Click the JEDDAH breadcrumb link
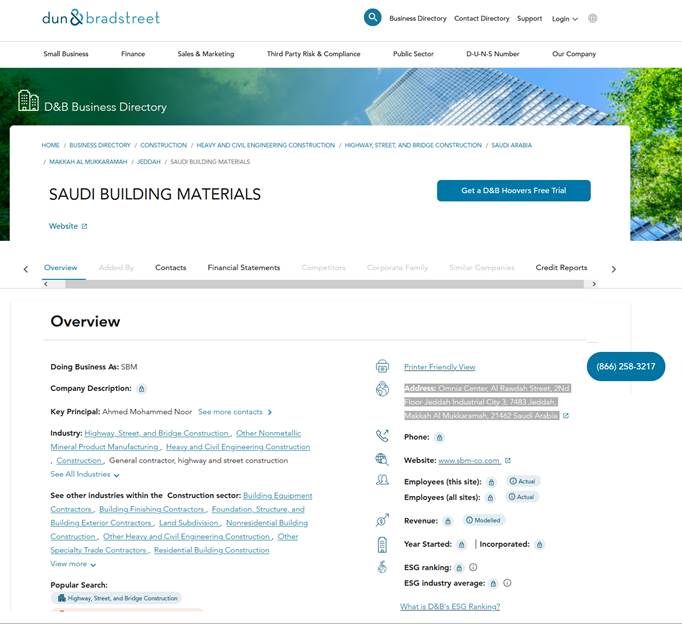The width and height of the screenshot is (682, 624). (149, 162)
